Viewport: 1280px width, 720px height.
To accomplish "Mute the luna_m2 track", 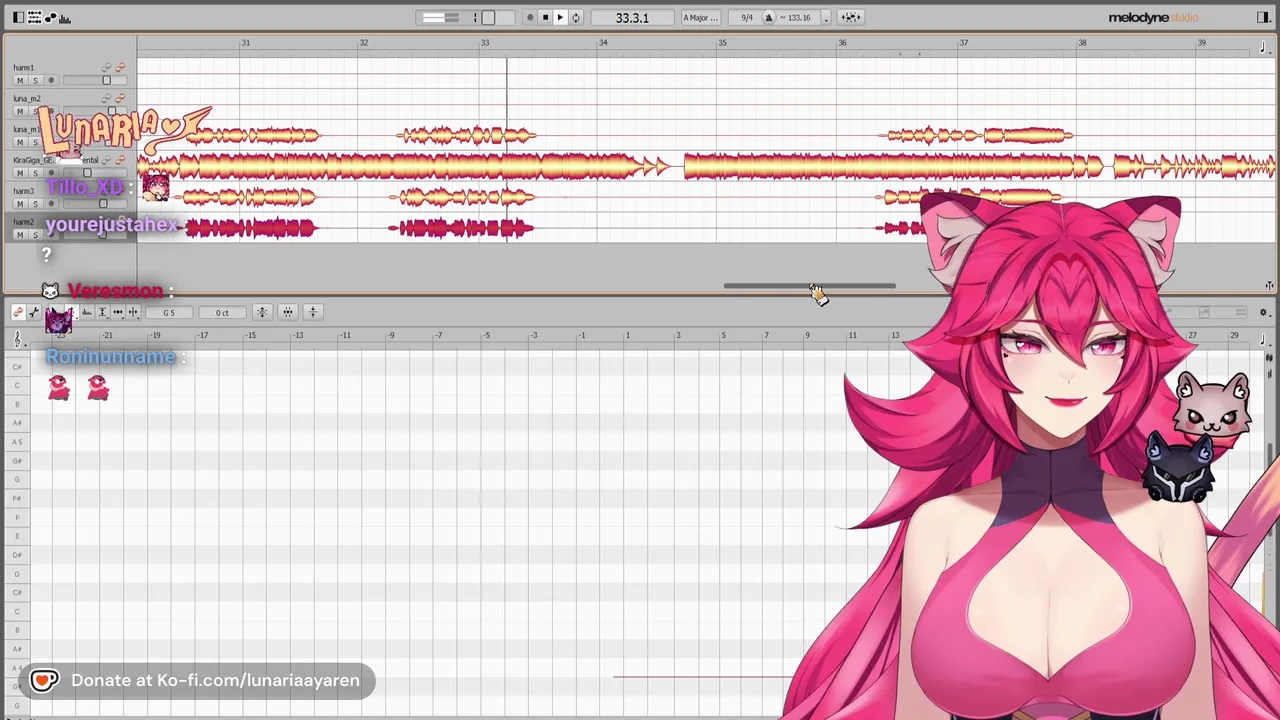I will pos(19,111).
